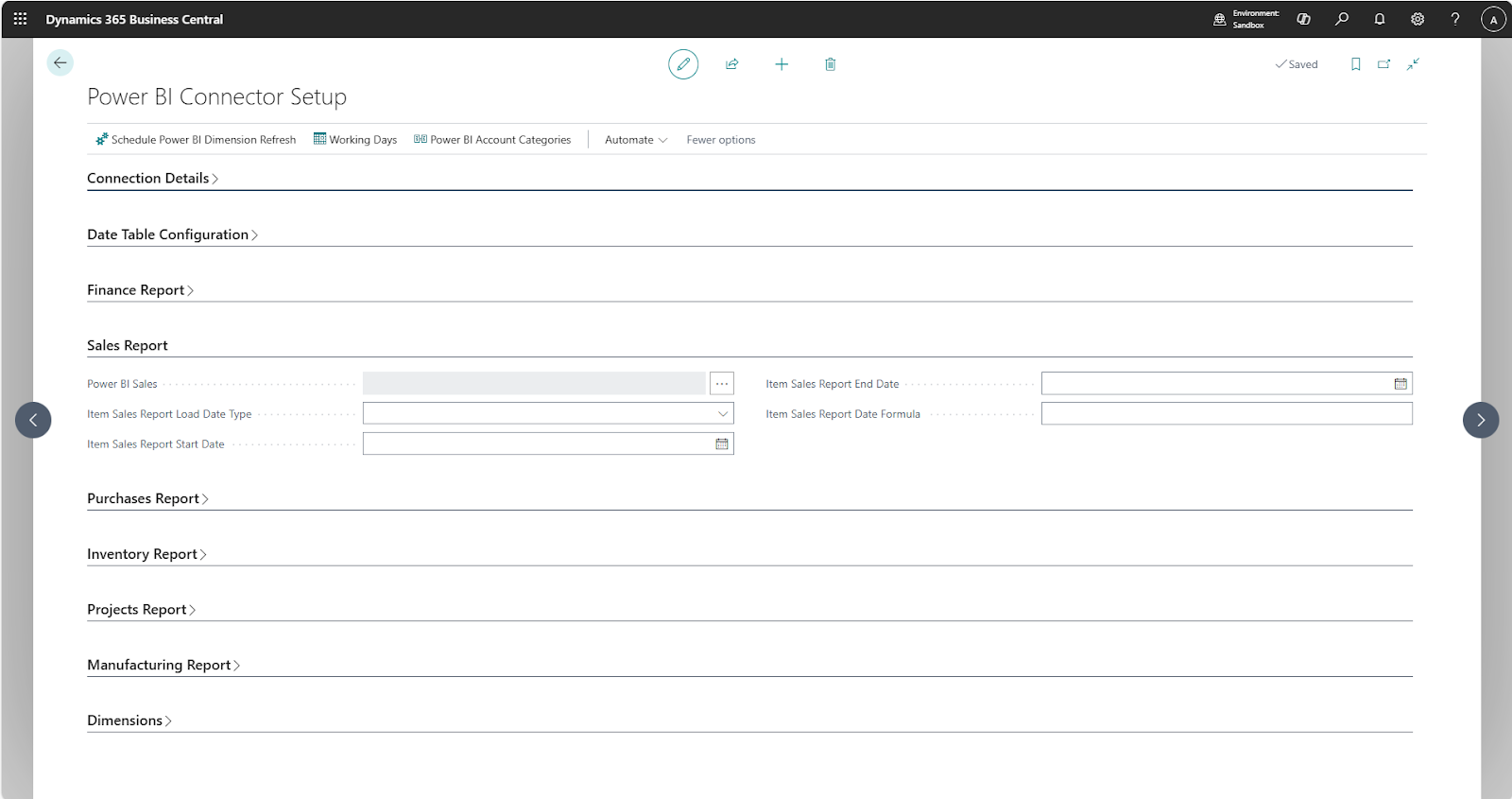
Task: Open the Automate menu
Action: pos(636,139)
